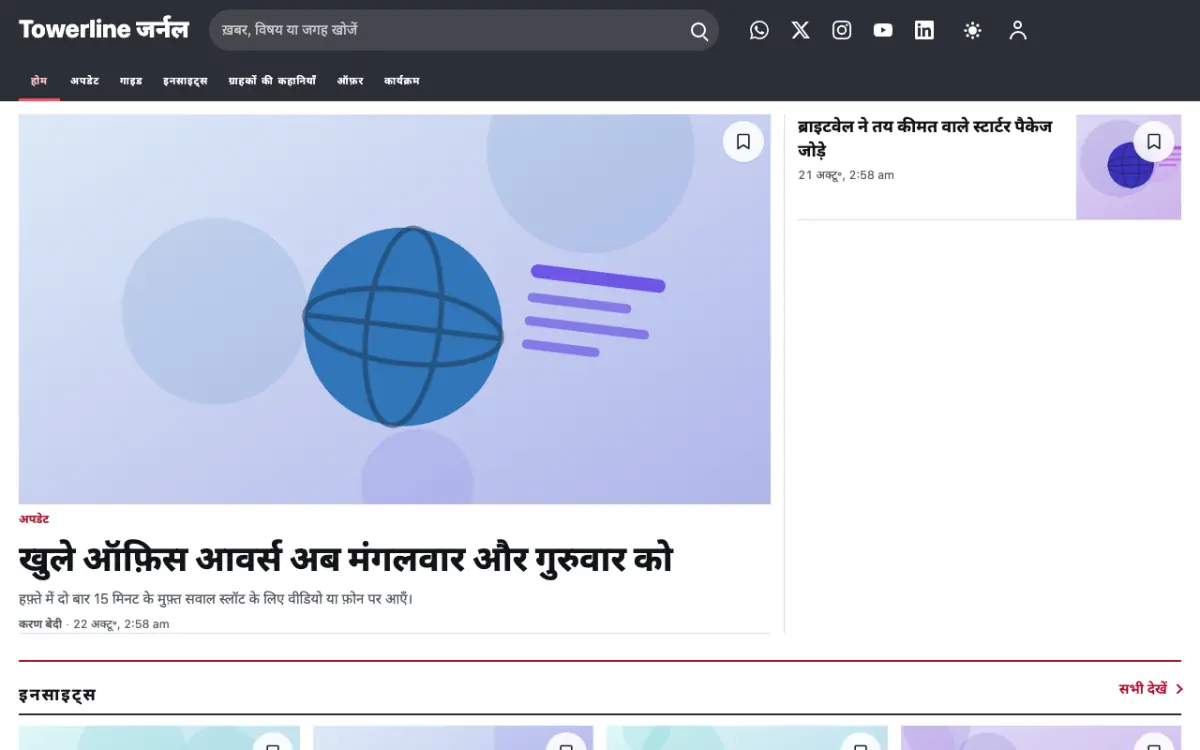Select the होम tab
The width and height of the screenshot is (1200, 750).
click(39, 81)
